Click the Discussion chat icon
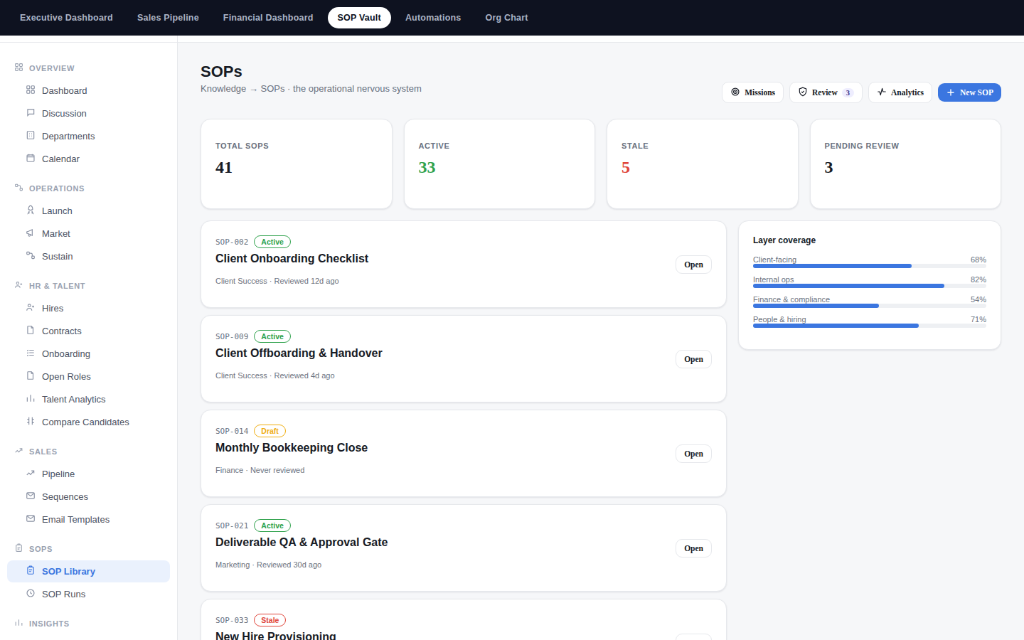1024x640 pixels. pos(31,113)
